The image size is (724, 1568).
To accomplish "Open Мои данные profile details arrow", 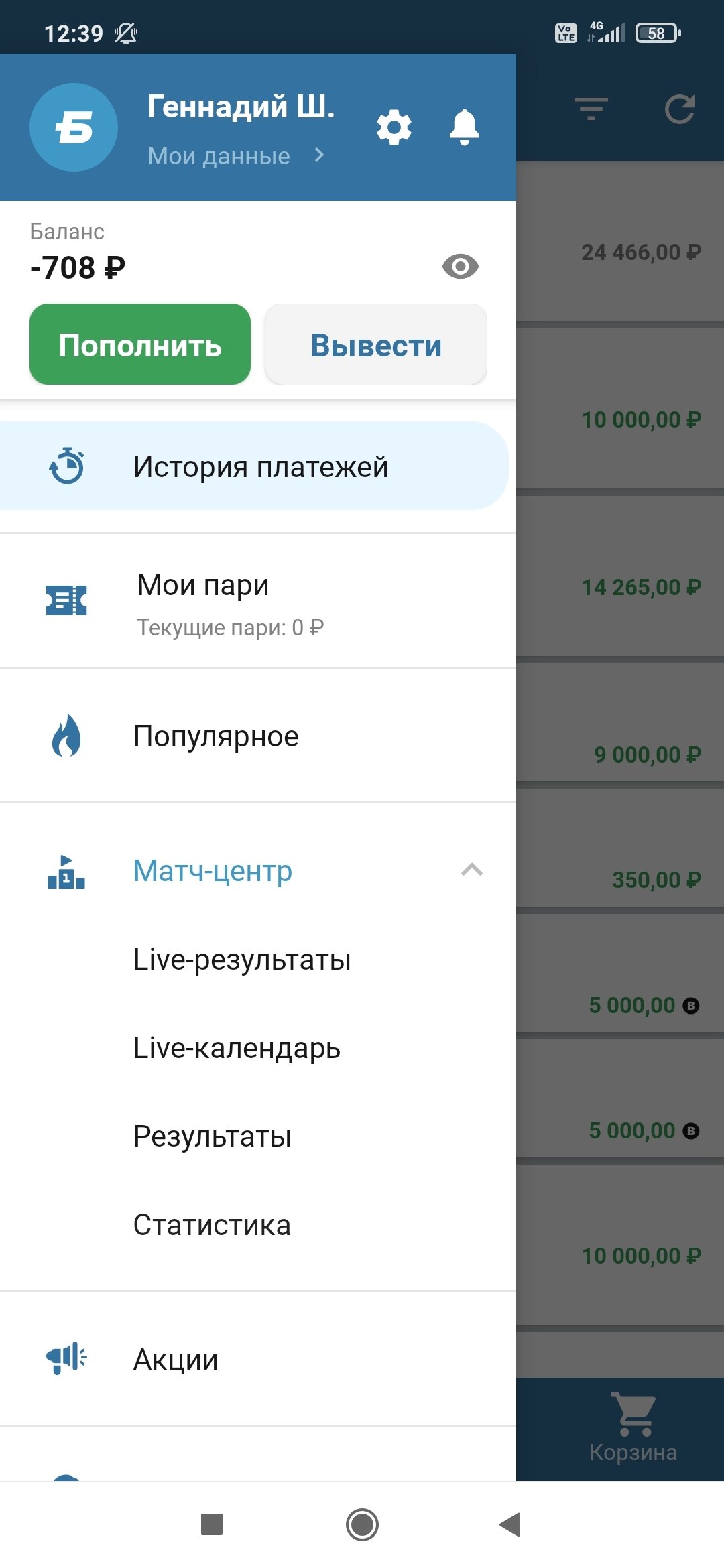I will (319, 155).
